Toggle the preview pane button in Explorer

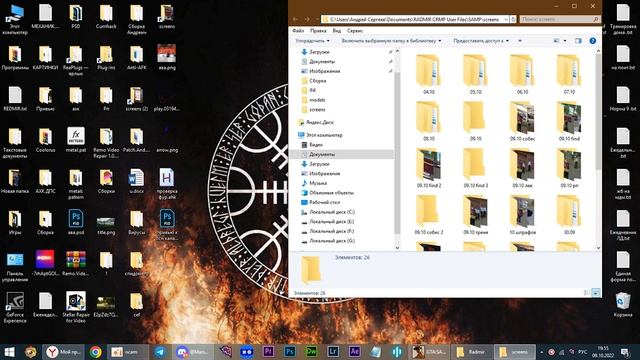578,41
